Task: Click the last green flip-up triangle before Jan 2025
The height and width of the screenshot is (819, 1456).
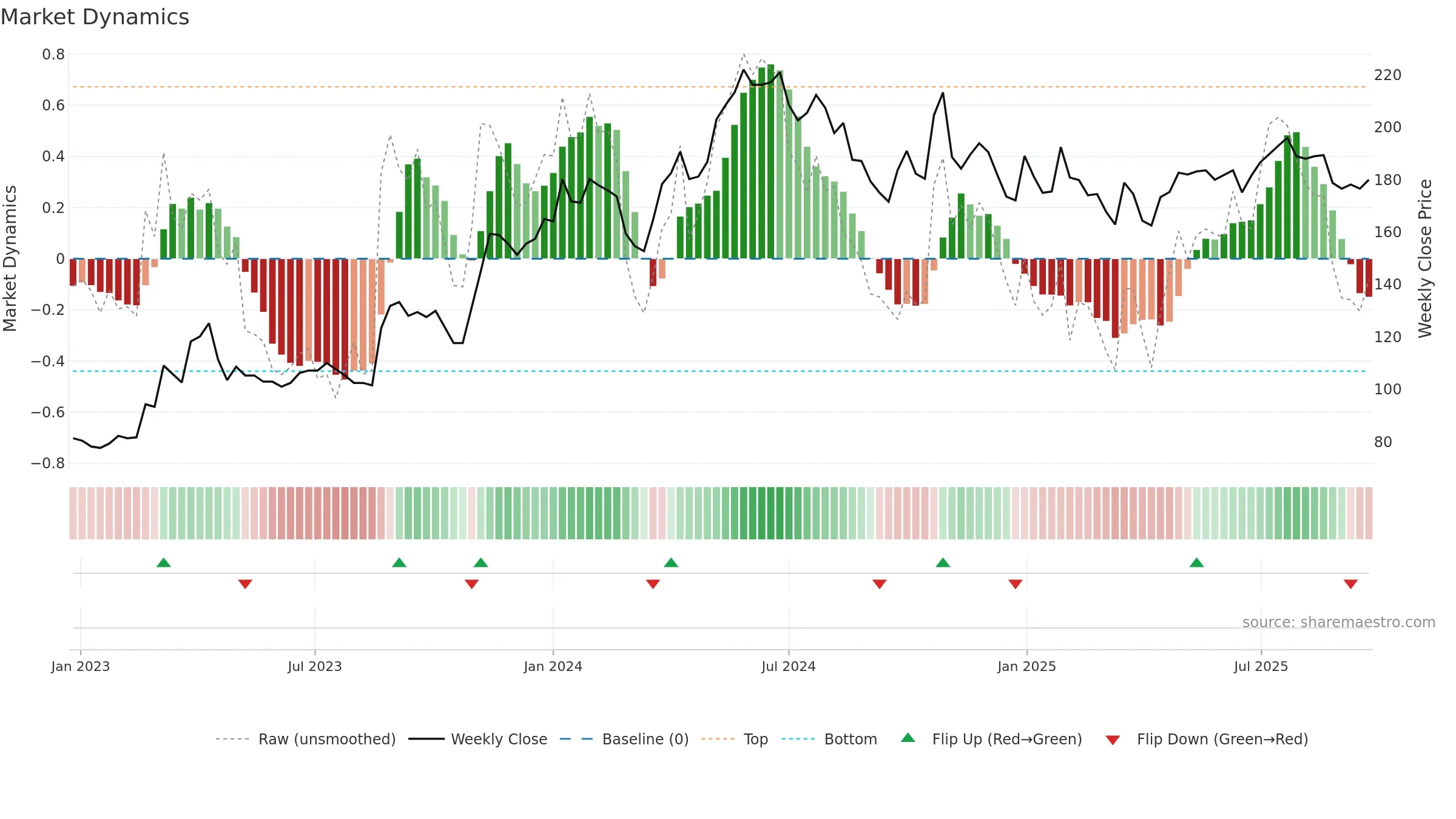Action: (943, 562)
